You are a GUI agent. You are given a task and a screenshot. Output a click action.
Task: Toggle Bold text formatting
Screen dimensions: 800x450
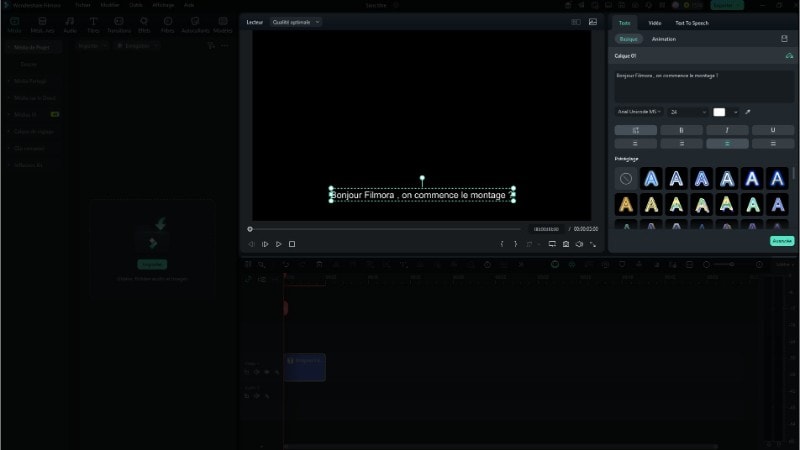(681, 130)
